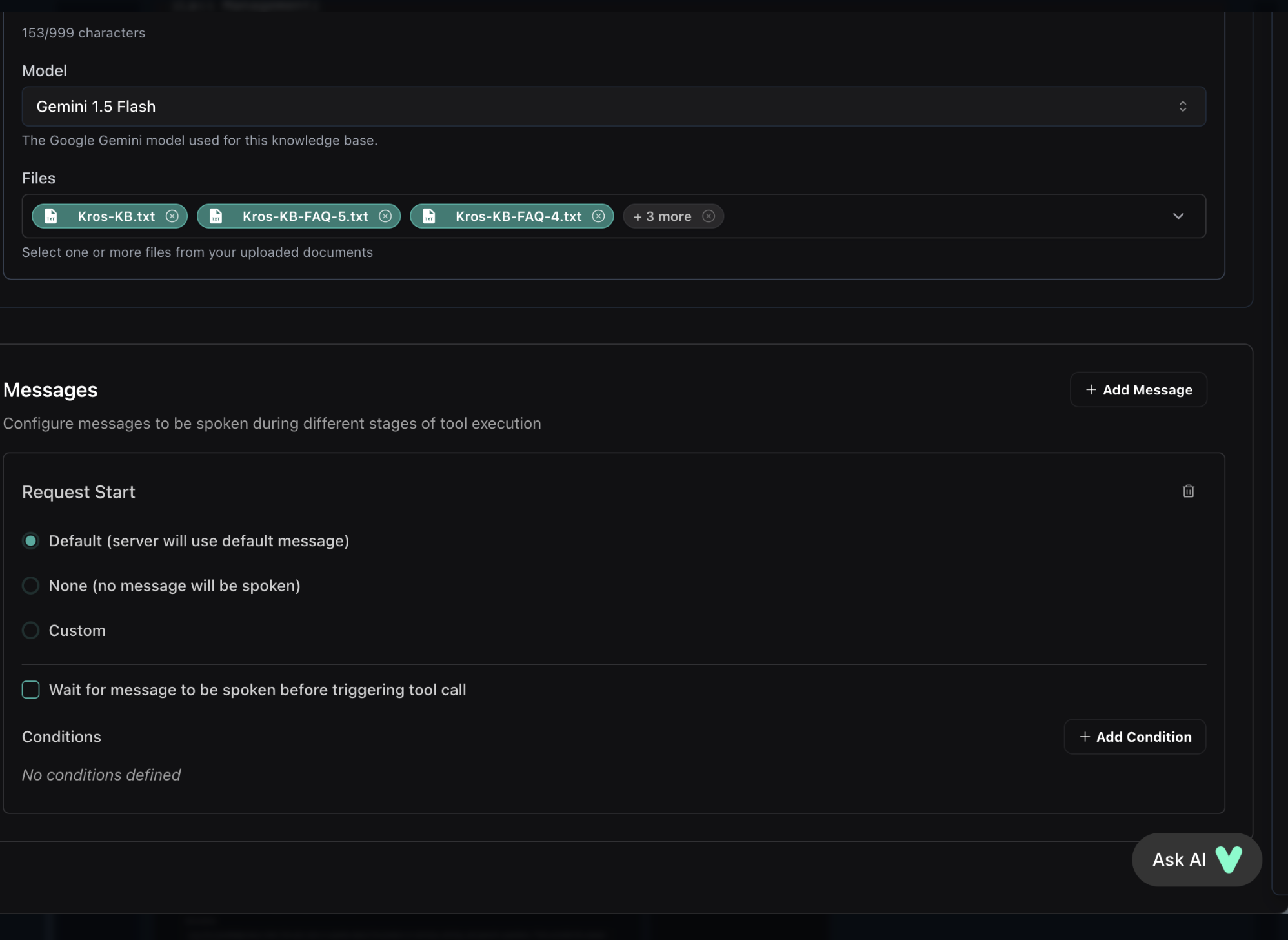Viewport: 1288px width, 940px height.
Task: Click the plus icon on Add Condition
Action: pyautogui.click(x=1083, y=737)
